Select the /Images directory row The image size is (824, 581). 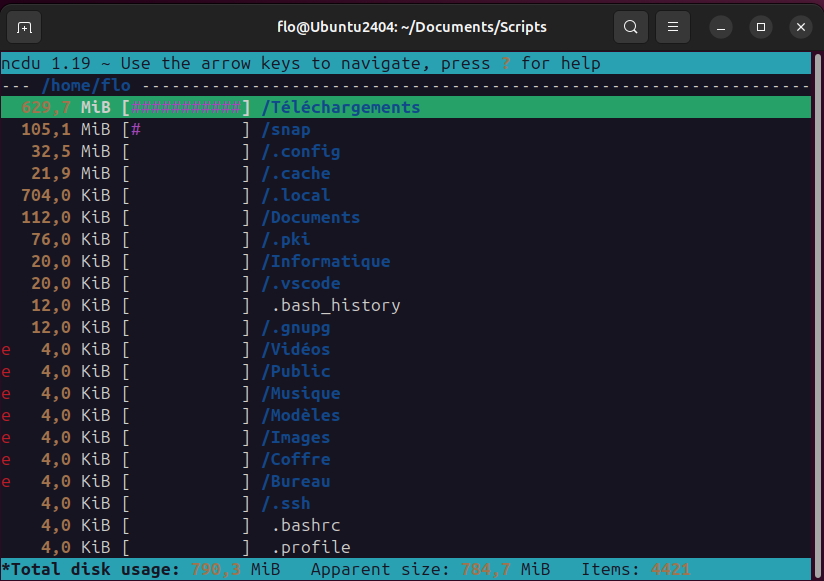pyautogui.click(x=297, y=437)
